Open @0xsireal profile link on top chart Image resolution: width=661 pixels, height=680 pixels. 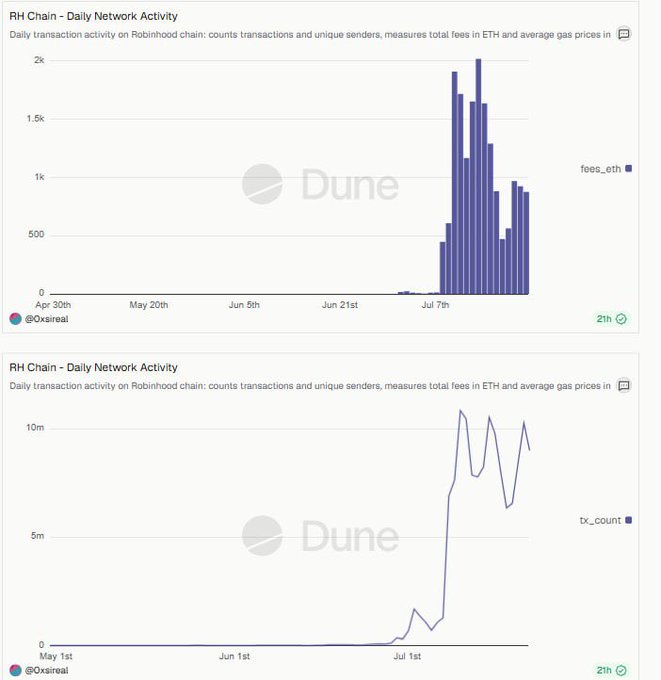(46, 319)
